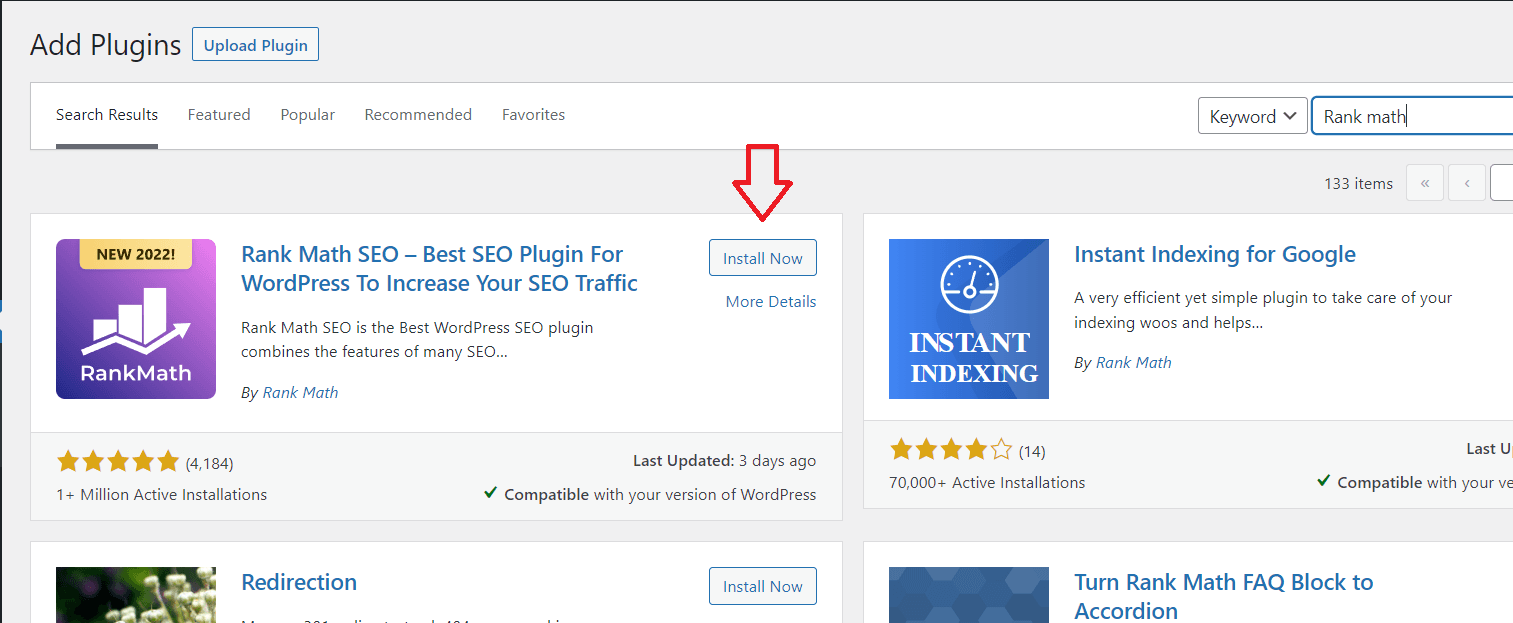Open More Details for Rank Math SEO

(771, 301)
